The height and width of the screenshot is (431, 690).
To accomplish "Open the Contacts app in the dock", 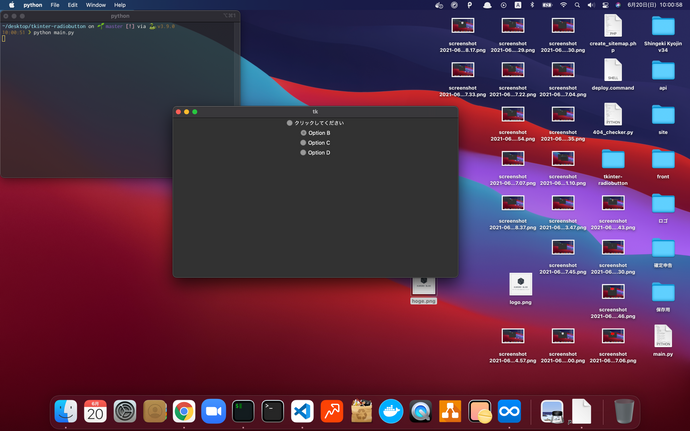I will point(154,411).
